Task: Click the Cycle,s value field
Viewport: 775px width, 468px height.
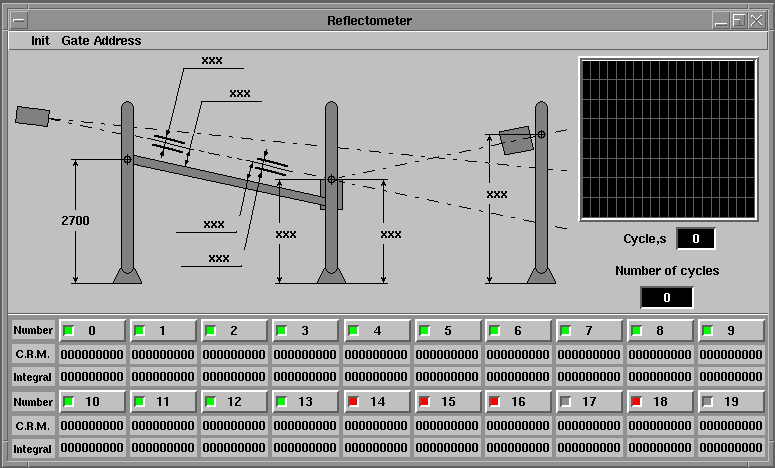Action: click(x=696, y=238)
